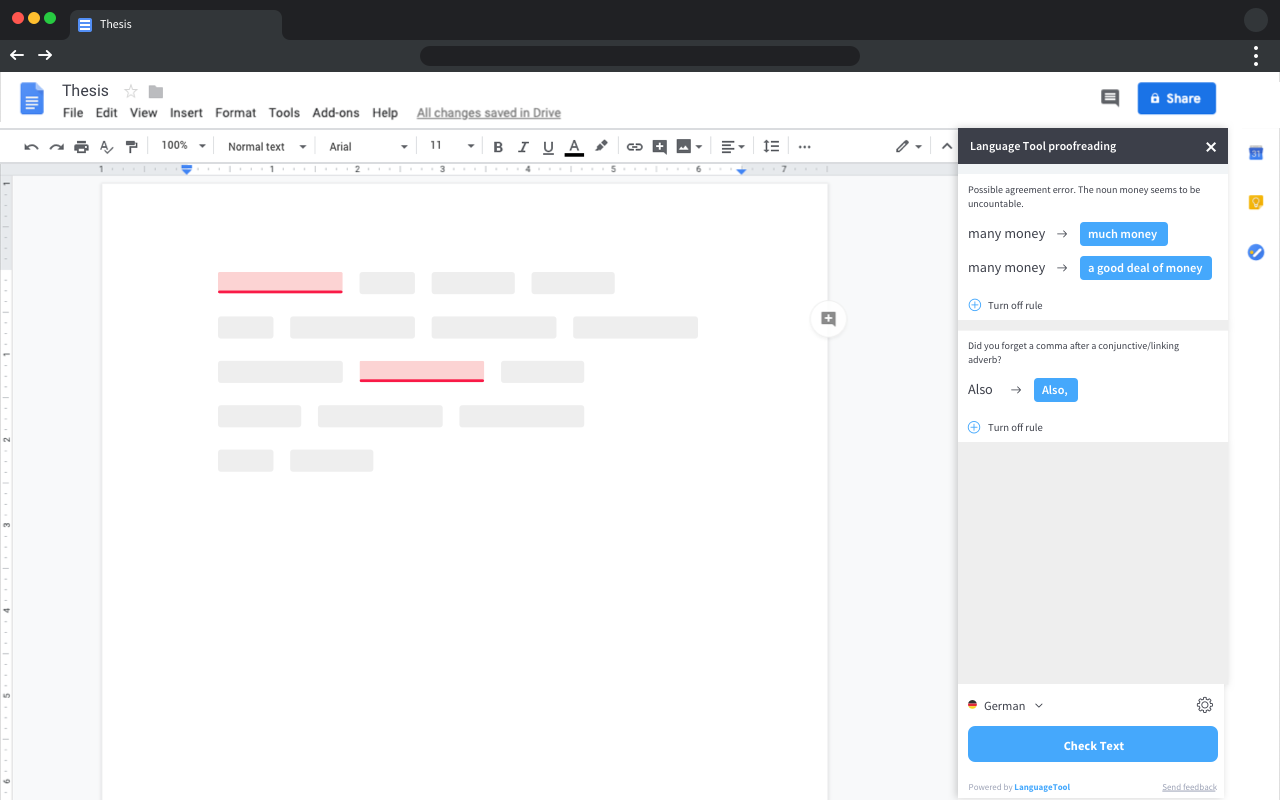
Task: Open the Arial font dropdown
Action: pyautogui.click(x=368, y=147)
